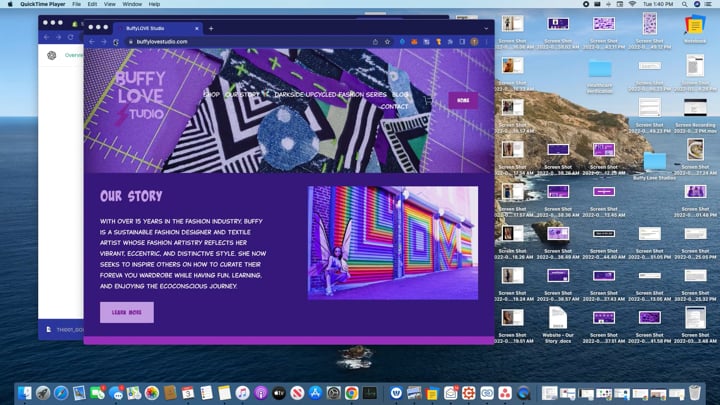Open the Window menu
Screen dimensions: 720x405
(x=132, y=4)
